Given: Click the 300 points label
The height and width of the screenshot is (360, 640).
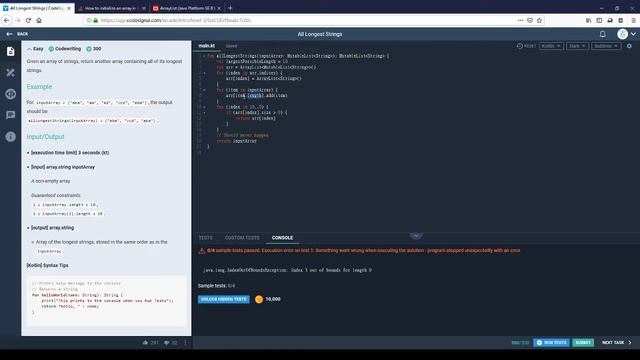Looking at the screenshot, I should 93,49.
